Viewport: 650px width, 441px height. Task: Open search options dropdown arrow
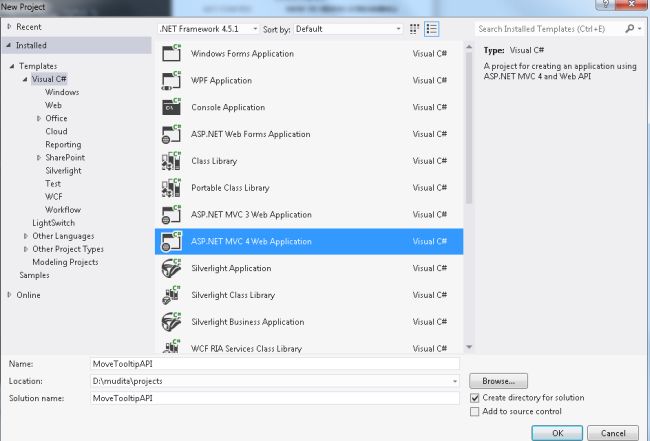[x=640, y=29]
